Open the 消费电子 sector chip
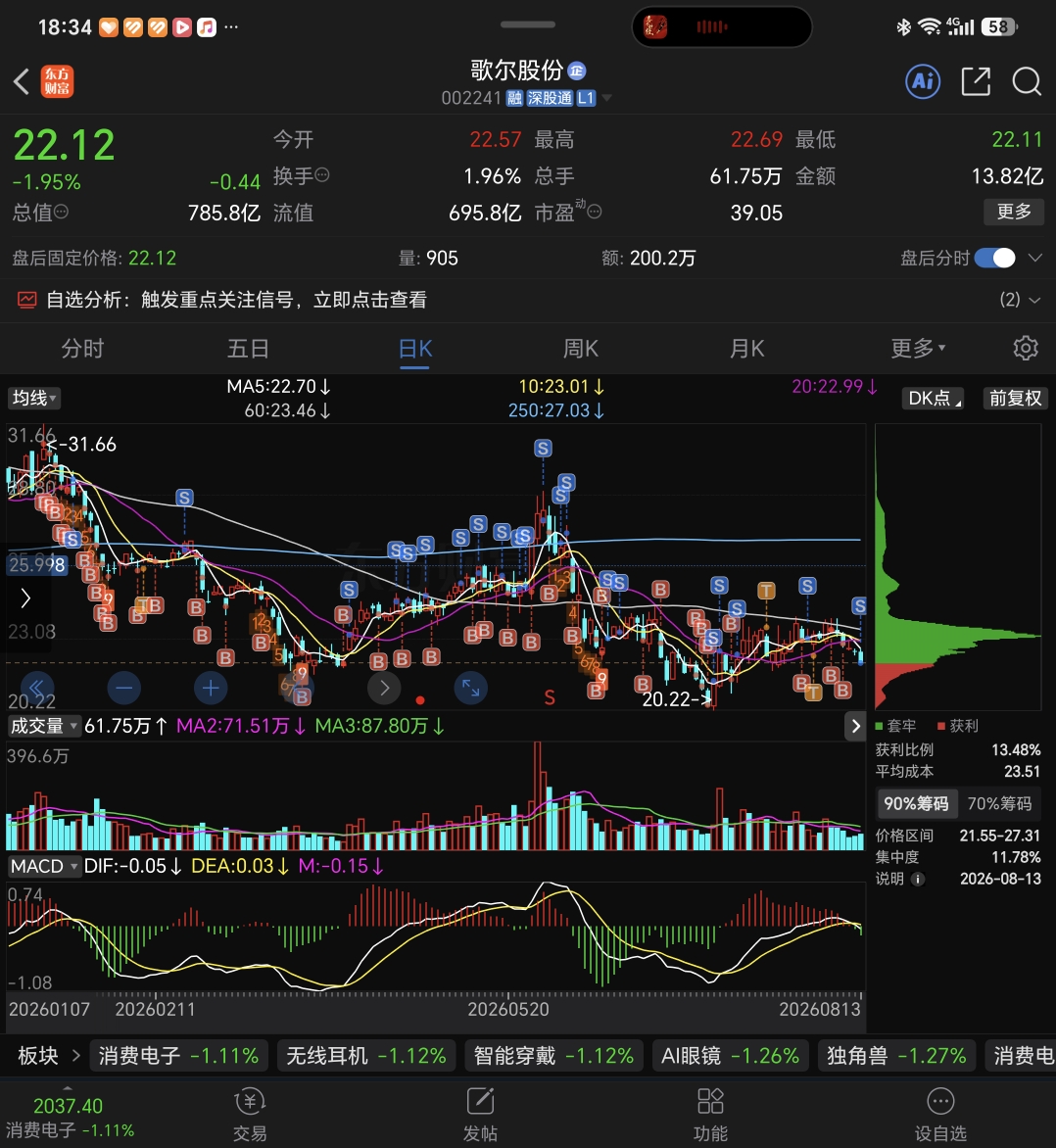The image size is (1056, 1148). (x=178, y=1056)
